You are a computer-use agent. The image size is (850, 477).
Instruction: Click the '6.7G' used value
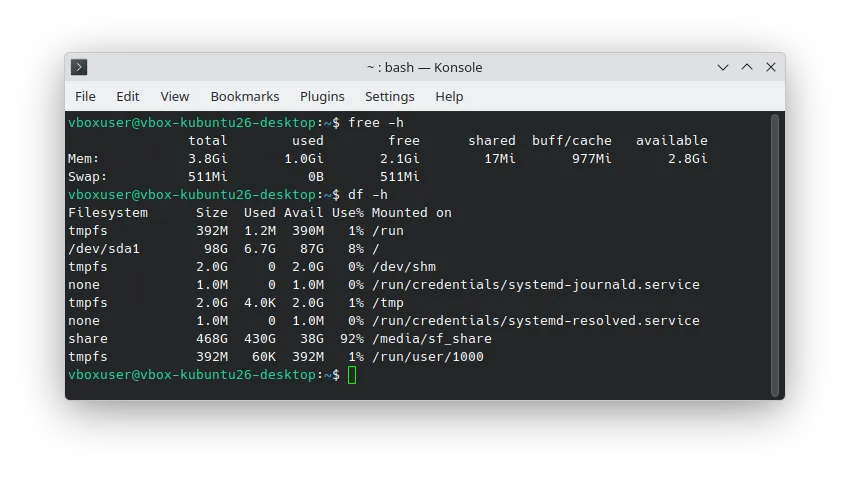coord(260,249)
